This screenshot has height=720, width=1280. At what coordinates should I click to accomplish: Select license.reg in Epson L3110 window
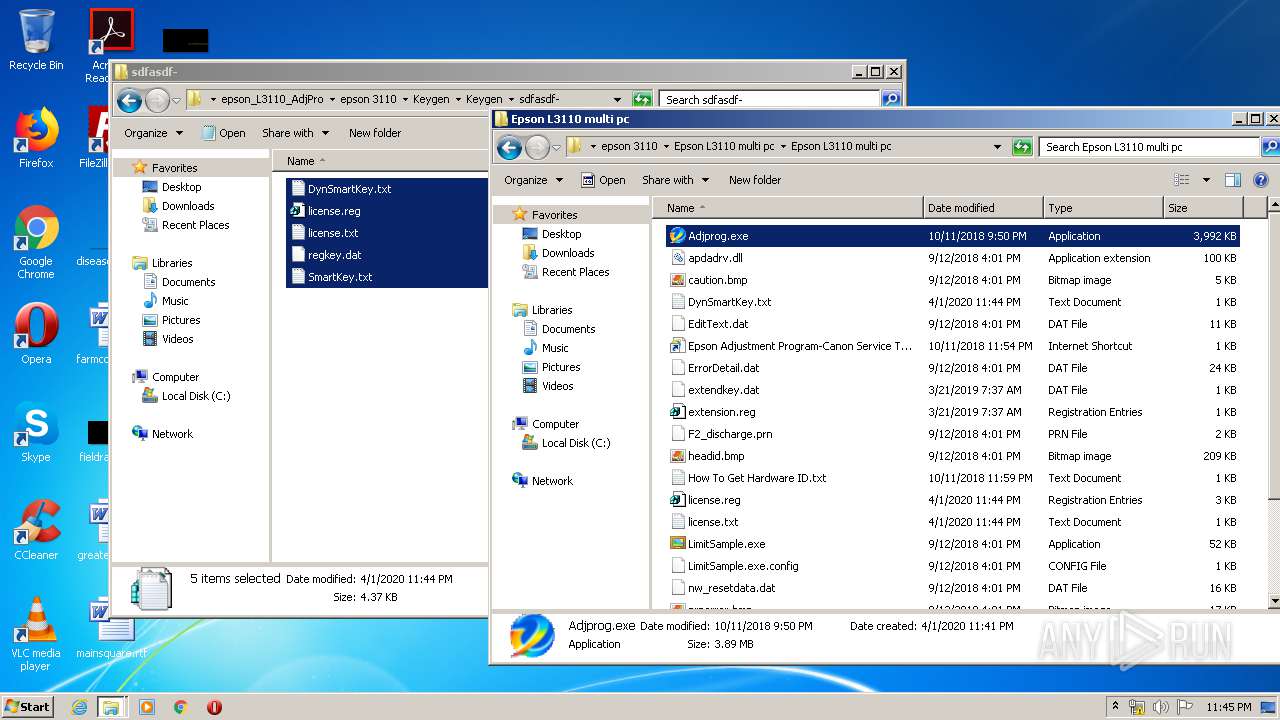(714, 500)
